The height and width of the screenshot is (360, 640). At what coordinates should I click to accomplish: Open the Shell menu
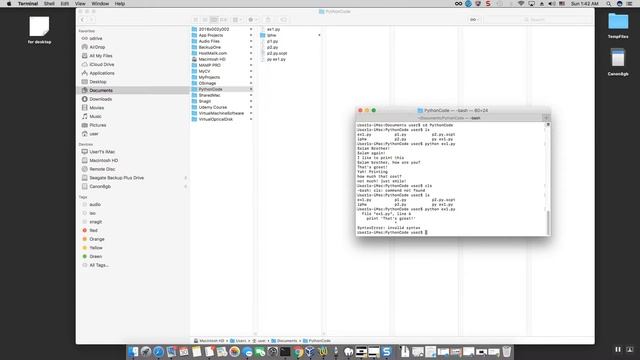click(x=49, y=4)
